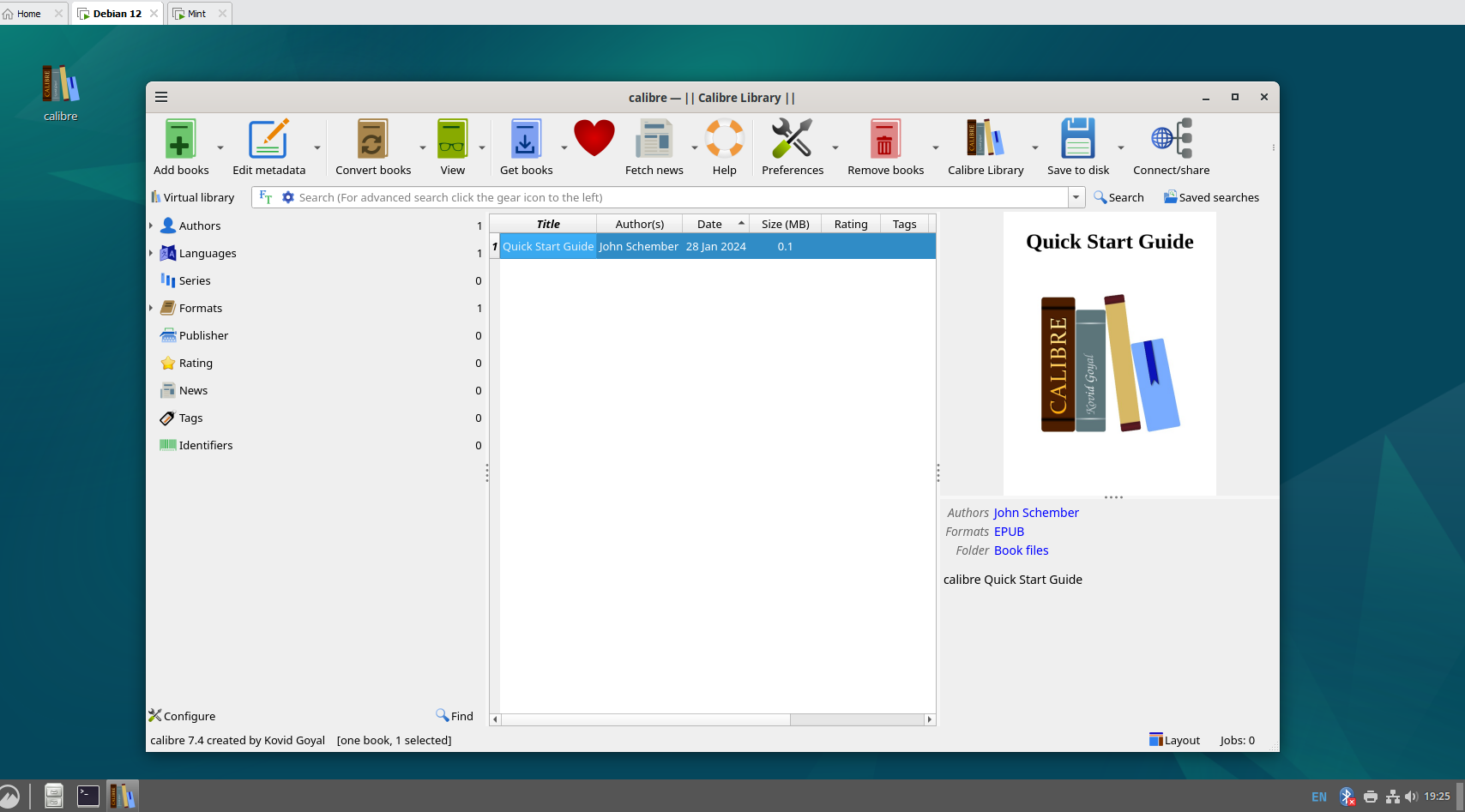Click the volume icon in system tray
Viewport: 1465px width, 812px height.
pos(1411,797)
